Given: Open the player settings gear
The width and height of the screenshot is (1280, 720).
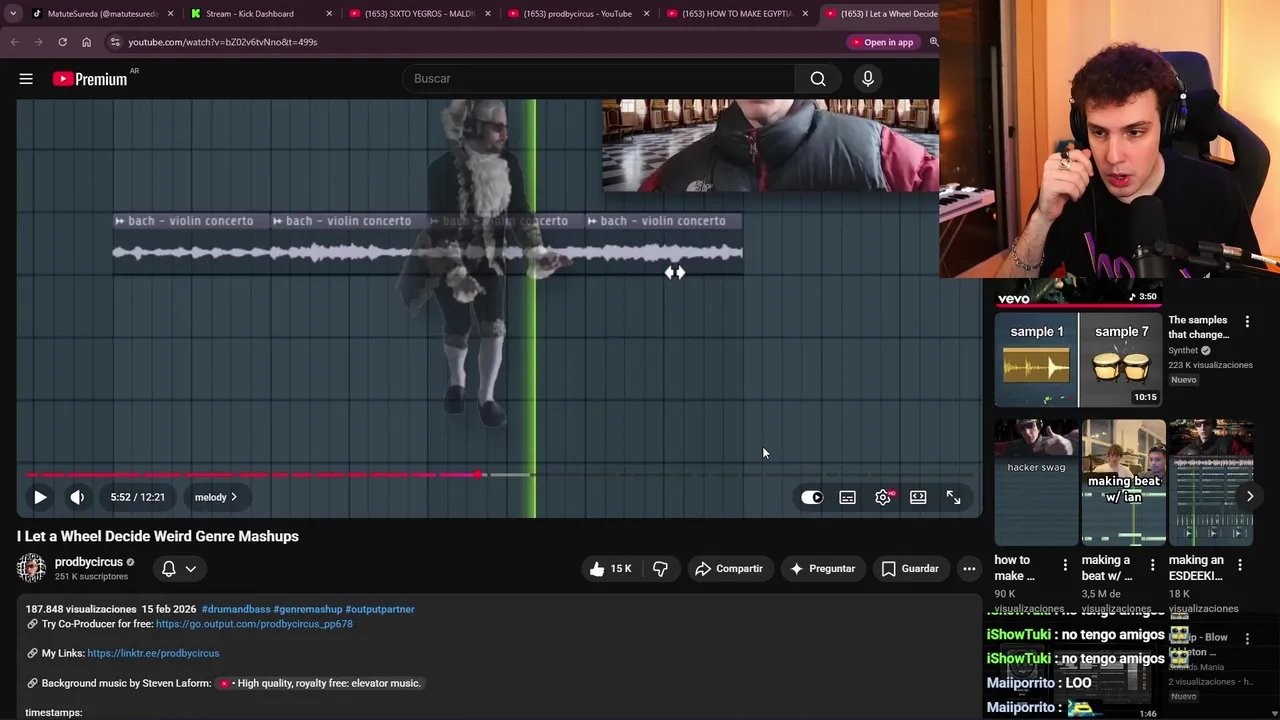Looking at the screenshot, I should (883, 497).
